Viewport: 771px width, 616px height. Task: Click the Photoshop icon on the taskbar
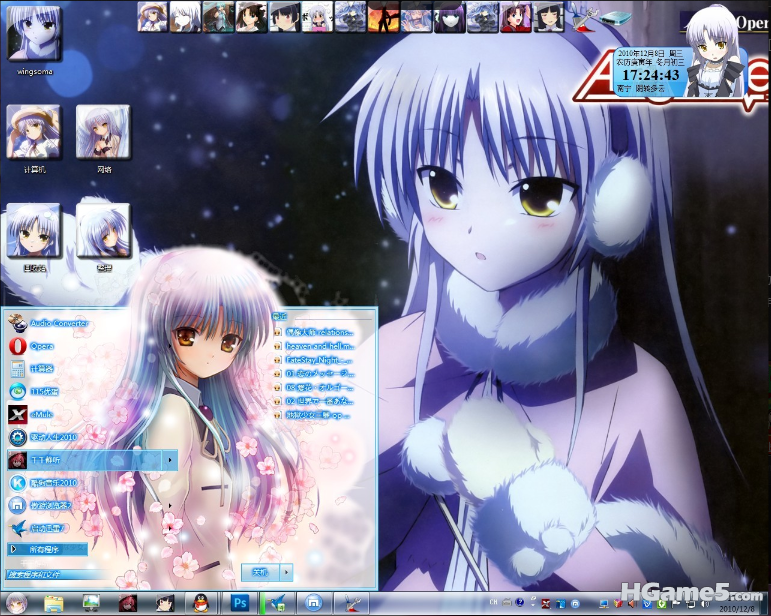click(239, 603)
